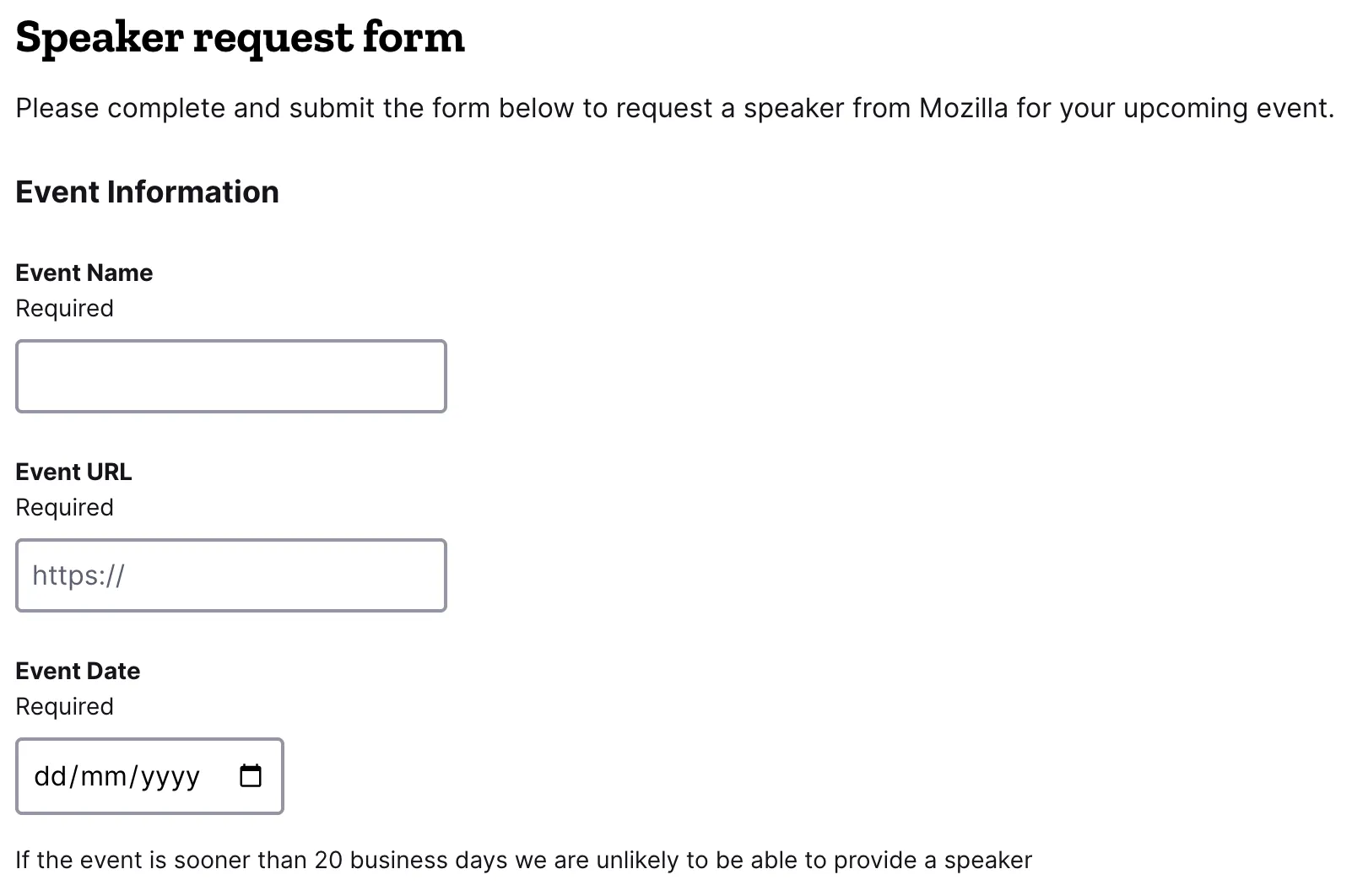The image size is (1352, 896).
Task: Select the mm month segment
Action: [x=104, y=776]
